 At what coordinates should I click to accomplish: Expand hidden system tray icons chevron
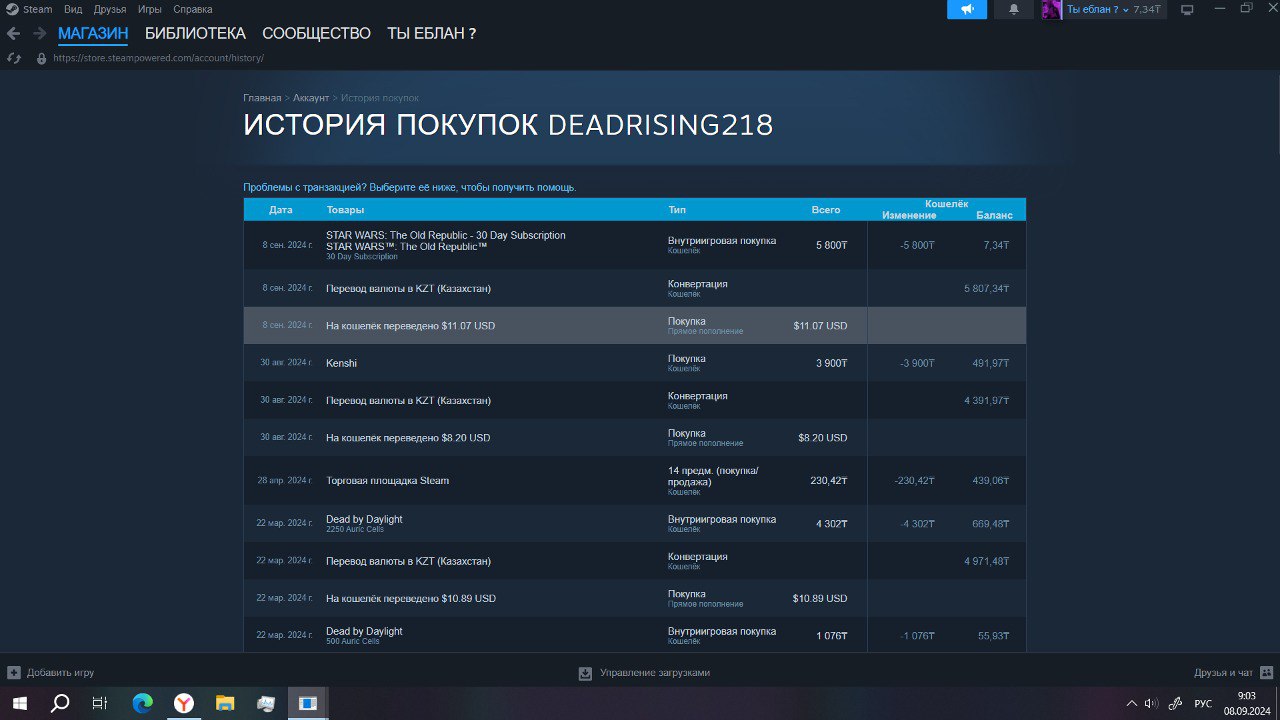1131,703
